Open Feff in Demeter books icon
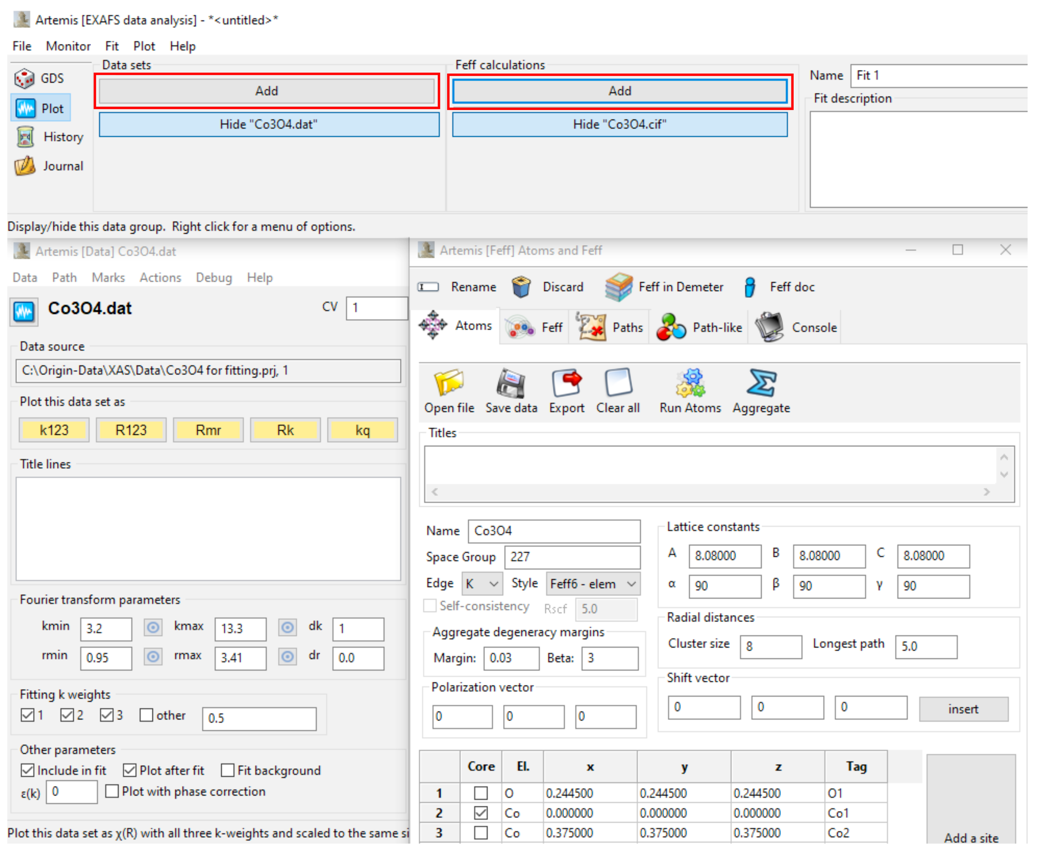 pos(618,287)
